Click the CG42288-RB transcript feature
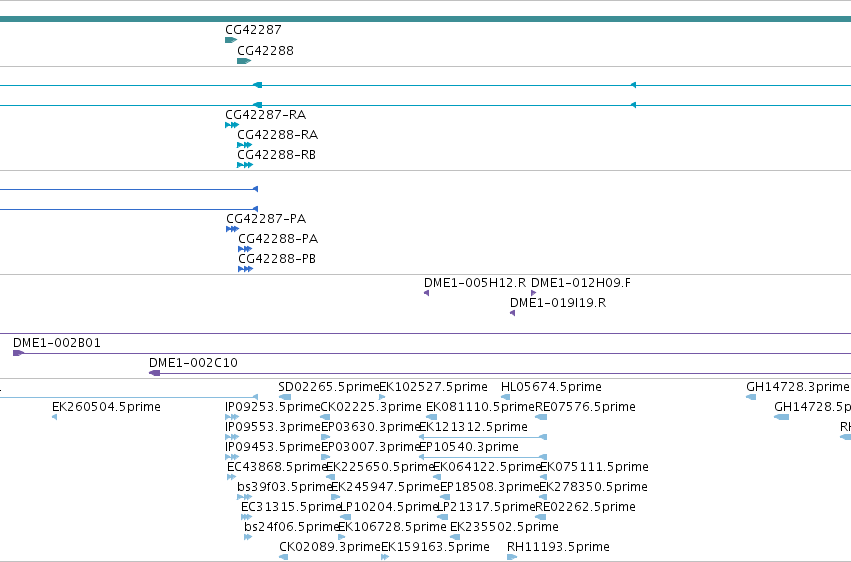This screenshot has height=562, width=851. coord(245,165)
